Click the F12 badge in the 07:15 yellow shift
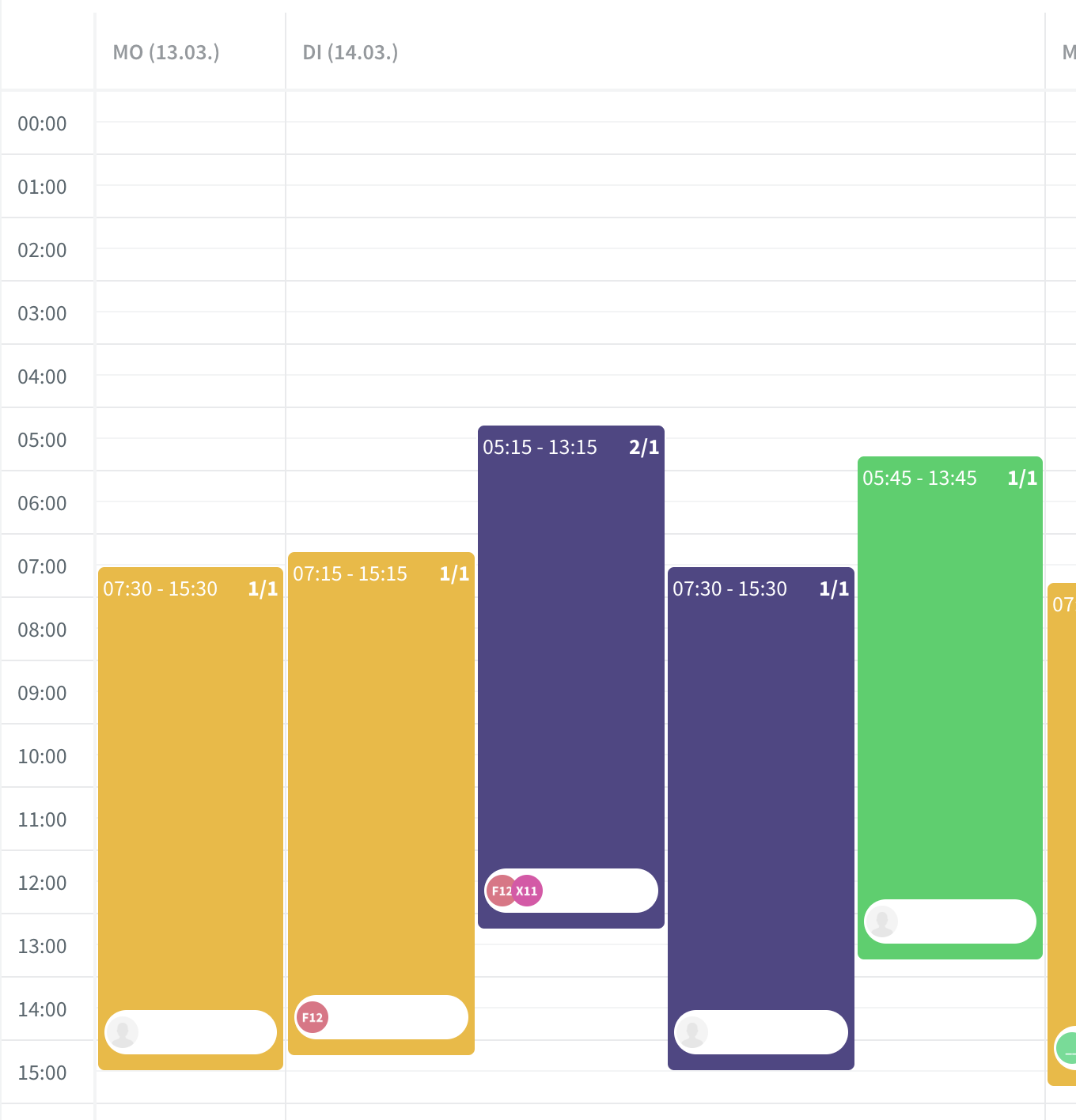 click(312, 1017)
